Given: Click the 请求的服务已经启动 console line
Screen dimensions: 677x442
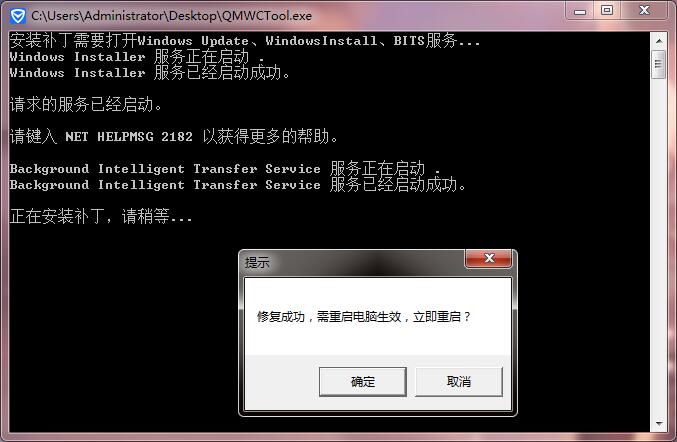Looking at the screenshot, I should coord(86,104).
